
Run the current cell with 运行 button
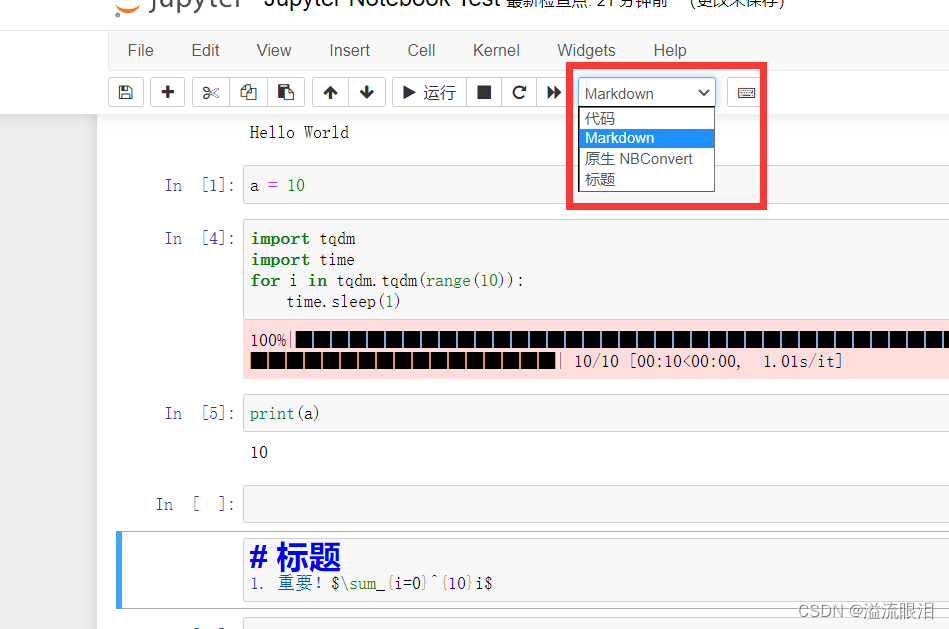click(x=429, y=92)
